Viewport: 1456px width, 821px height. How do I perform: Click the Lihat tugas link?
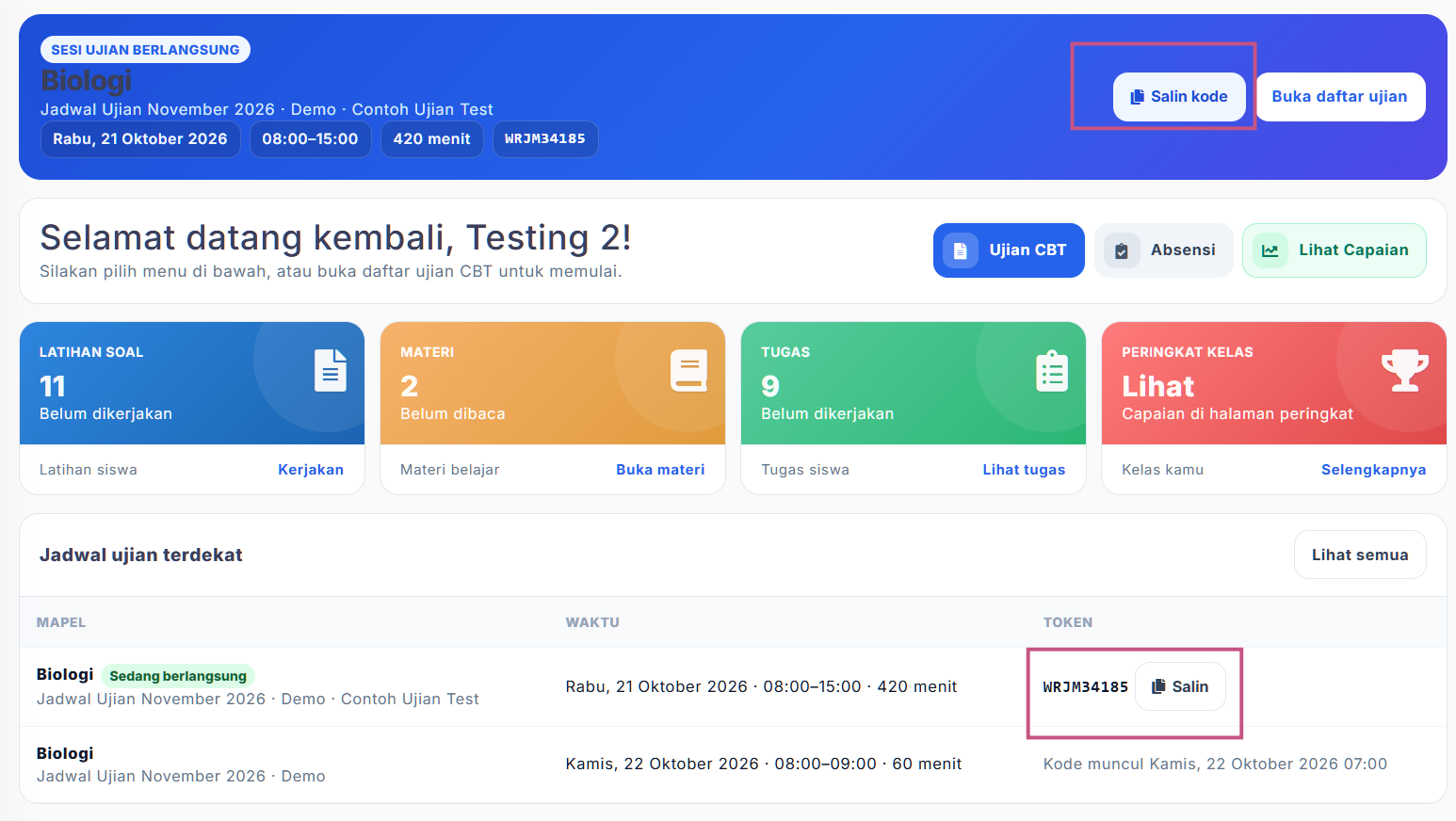(1024, 470)
